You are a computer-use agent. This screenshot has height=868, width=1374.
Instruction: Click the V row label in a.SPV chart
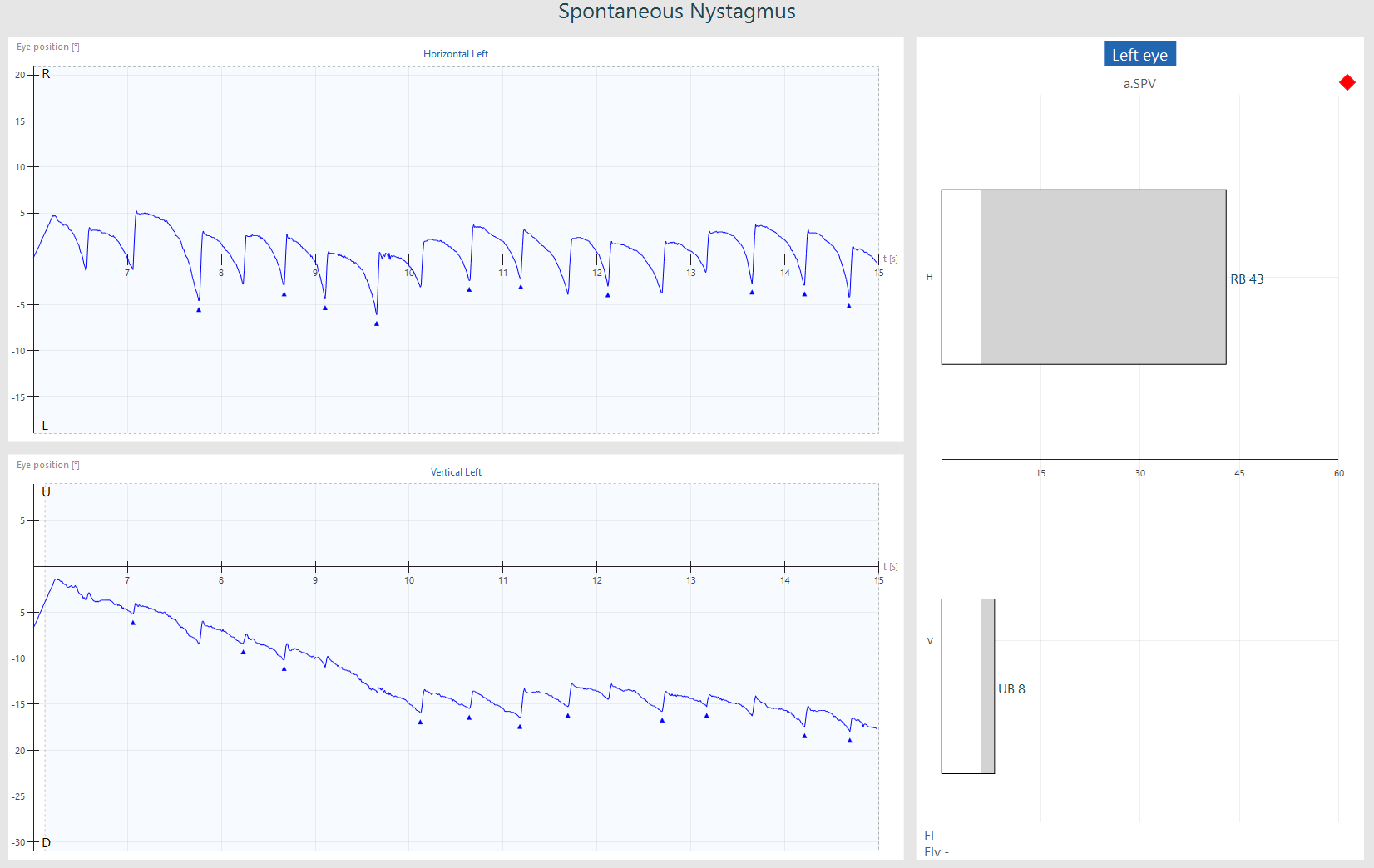click(x=930, y=641)
